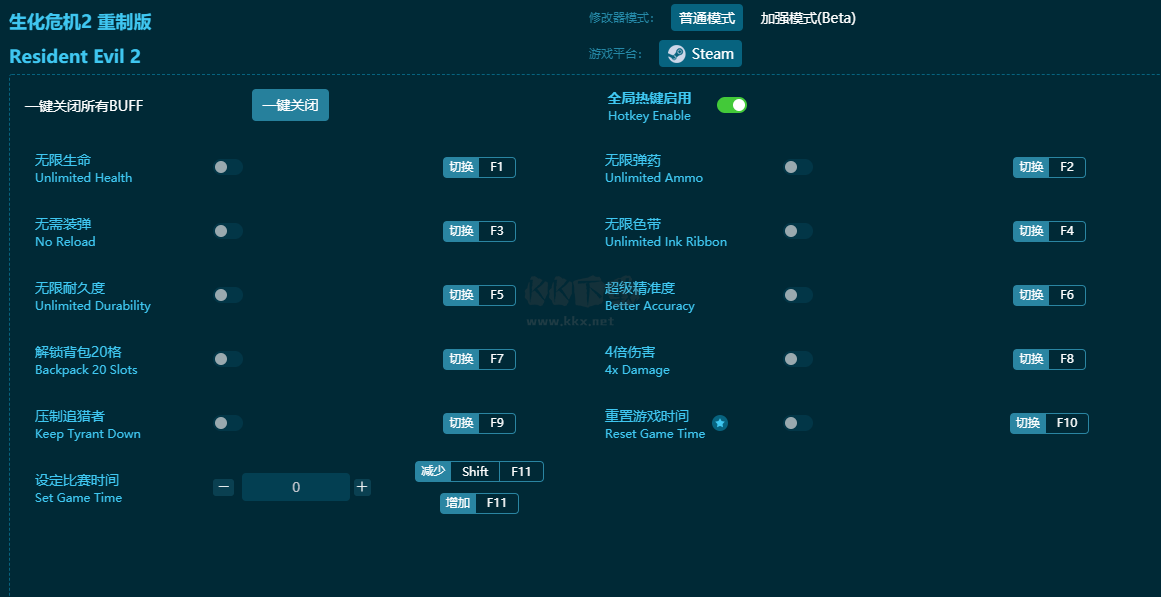
Task: Click the Steam logo icon
Action: pos(676,53)
